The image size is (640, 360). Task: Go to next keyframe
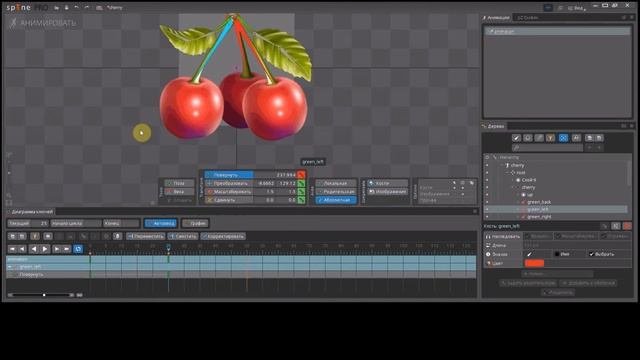(56, 249)
